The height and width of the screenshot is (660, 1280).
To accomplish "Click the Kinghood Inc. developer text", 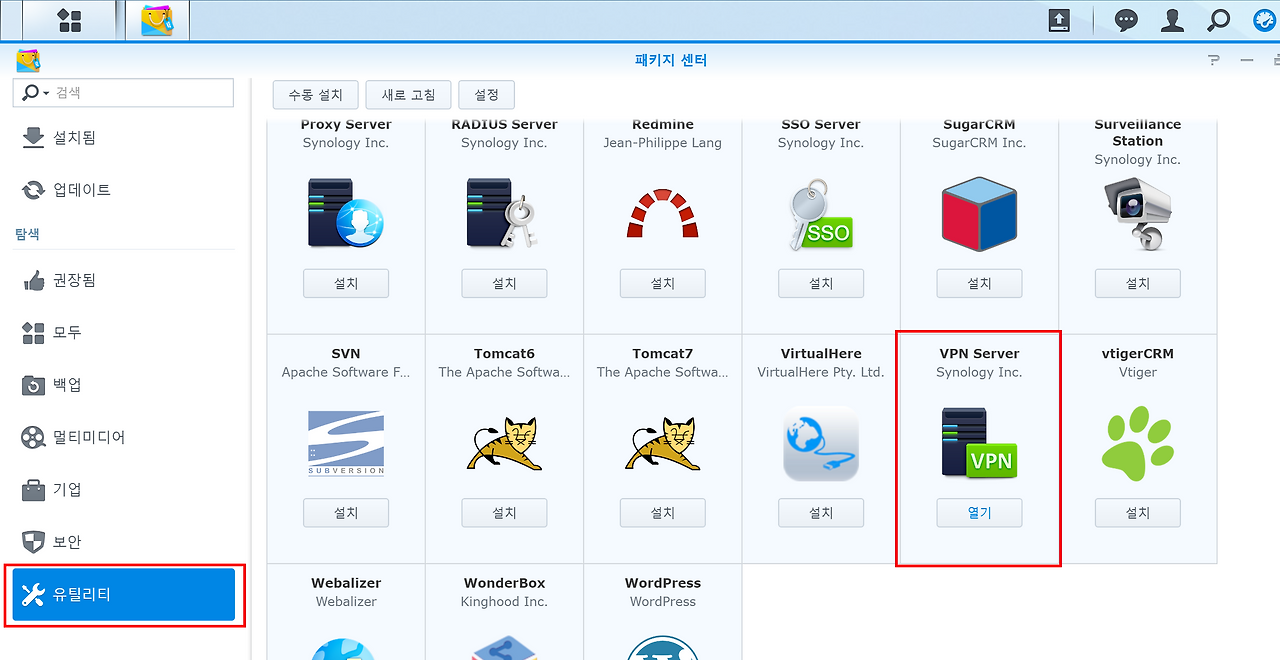I will (504, 602).
